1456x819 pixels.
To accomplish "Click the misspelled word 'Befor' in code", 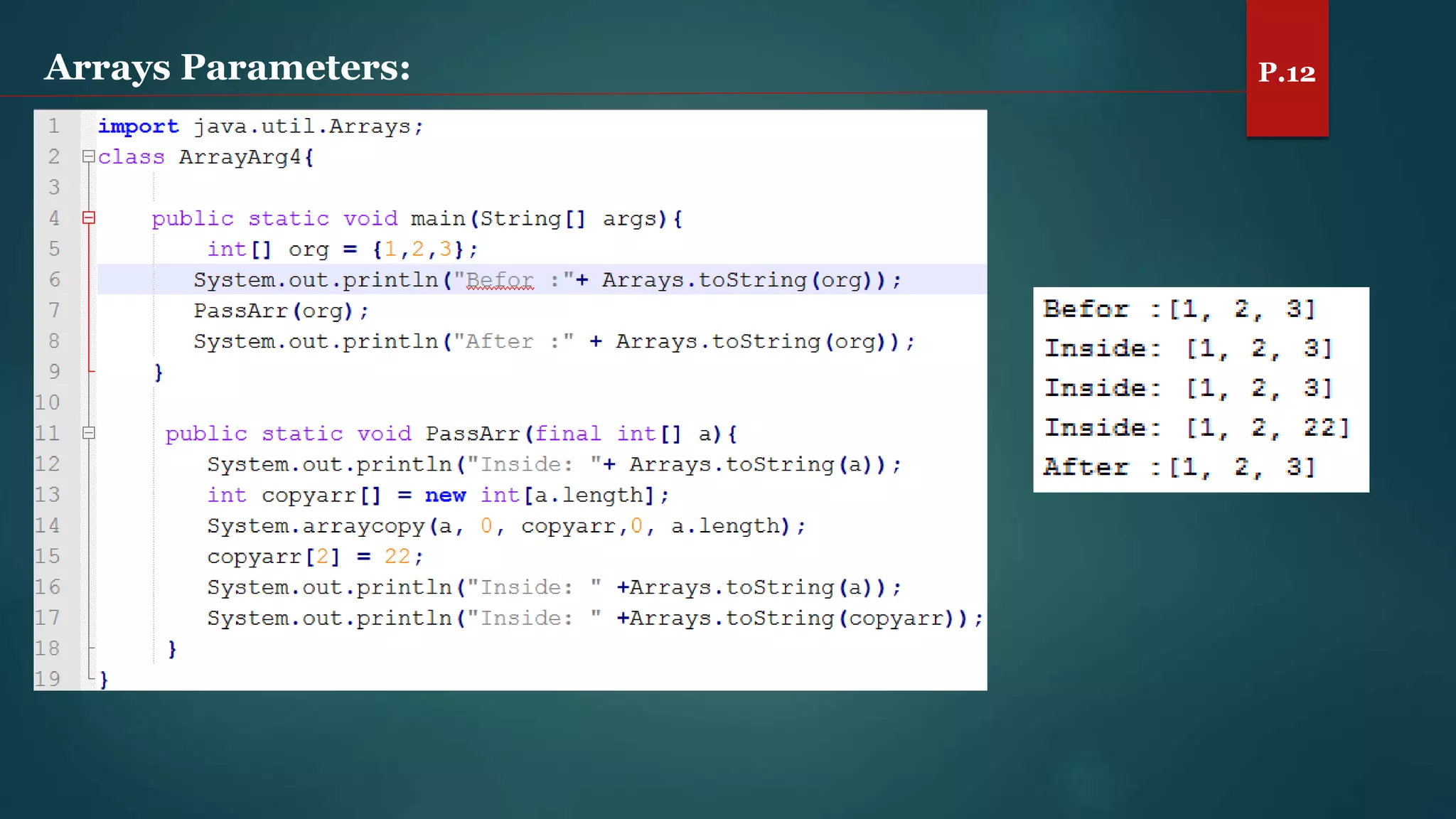I will point(500,280).
